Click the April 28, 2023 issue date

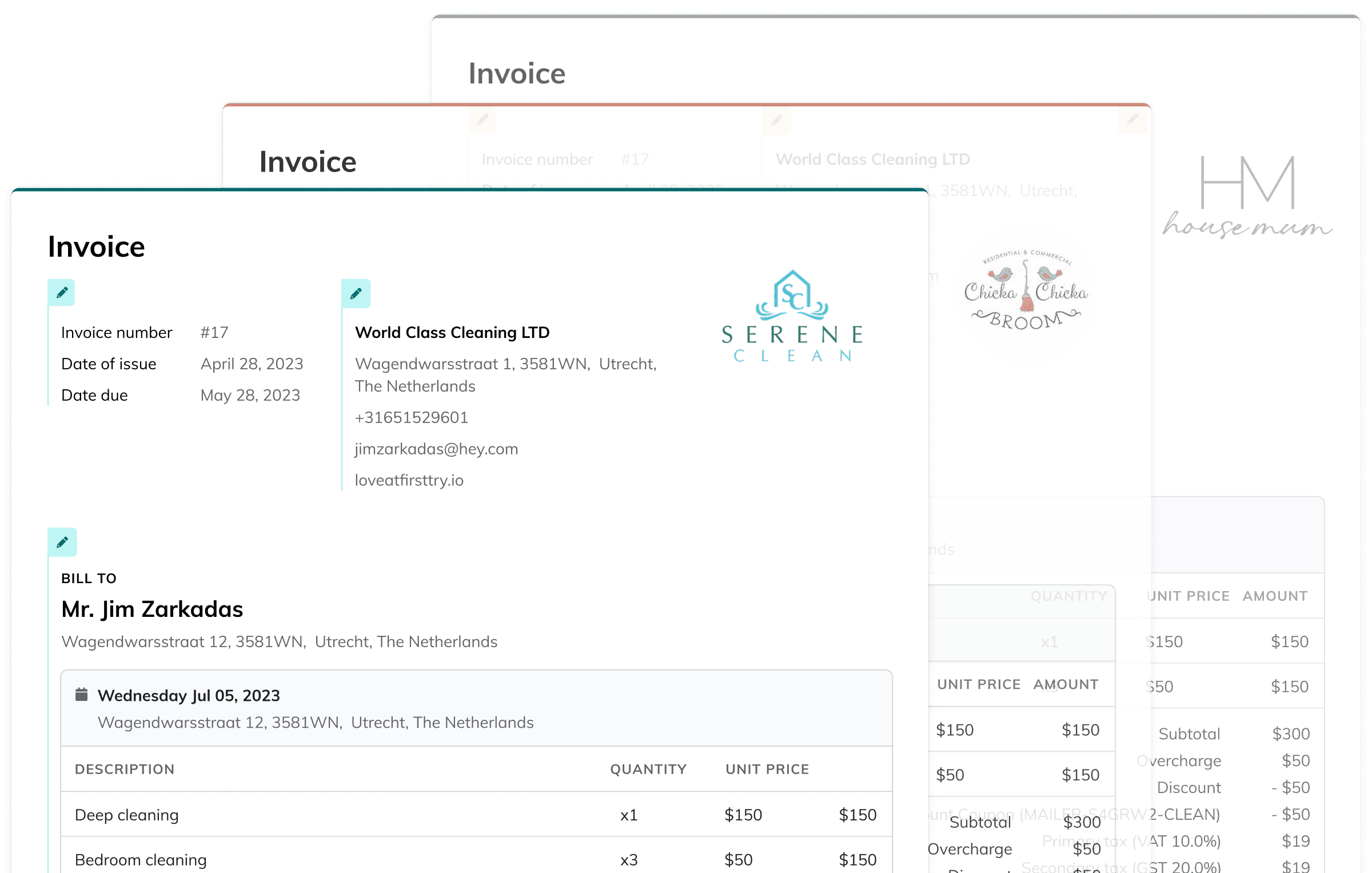(252, 364)
